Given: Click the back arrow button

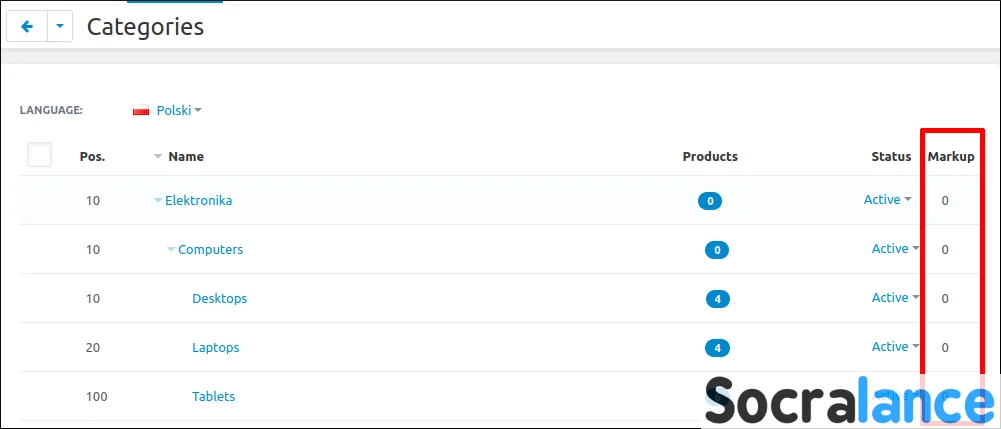Looking at the screenshot, I should pyautogui.click(x=27, y=27).
